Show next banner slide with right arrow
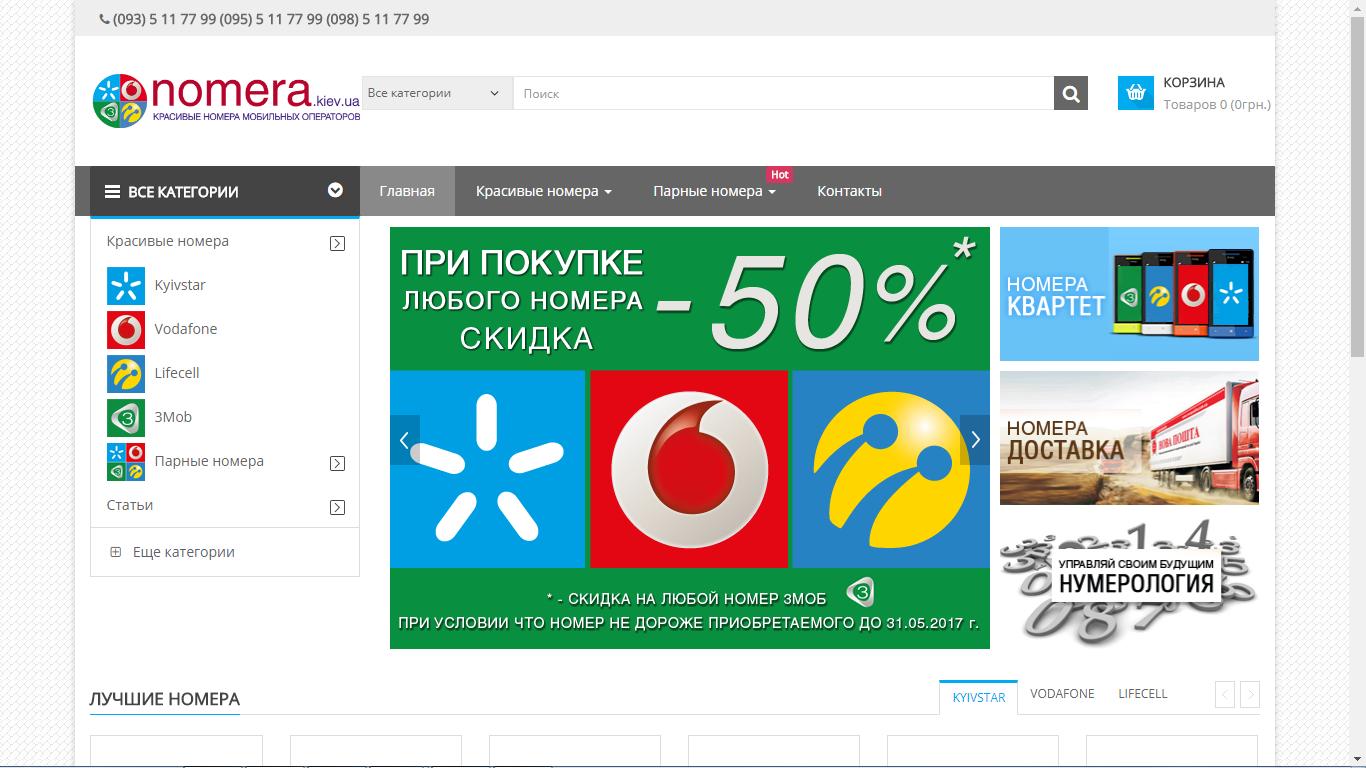 tap(975, 440)
